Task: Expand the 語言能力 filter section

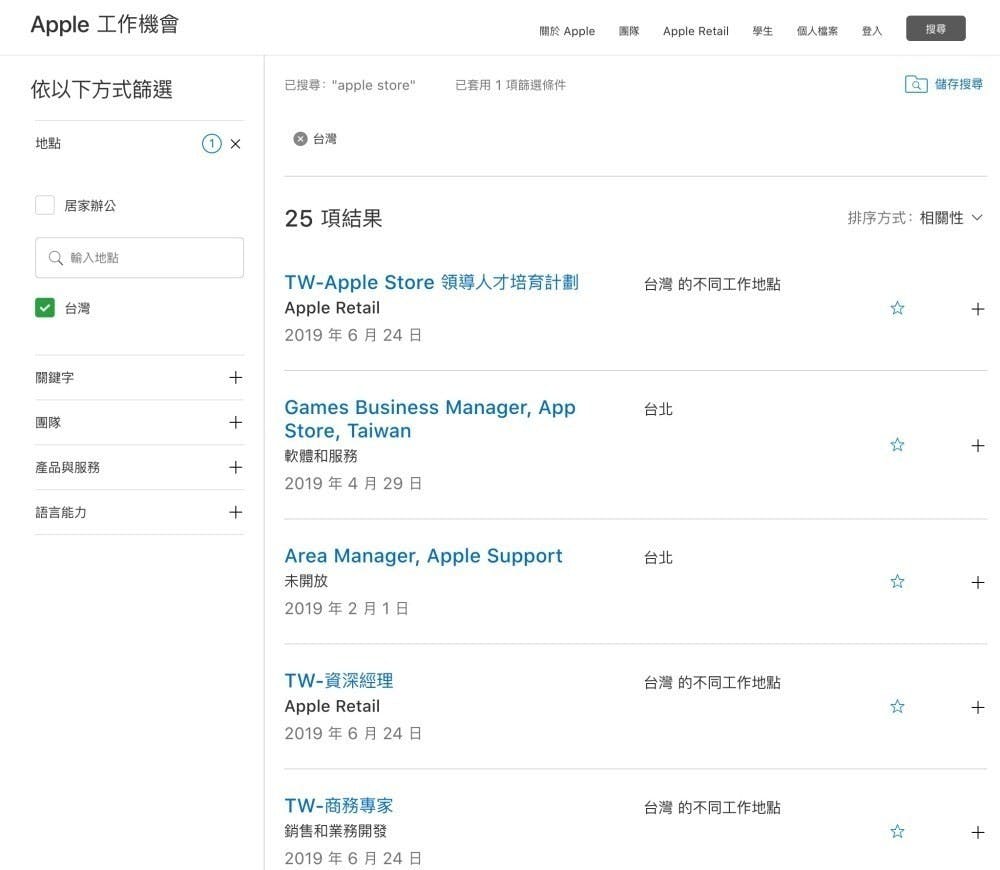Action: tap(139, 512)
